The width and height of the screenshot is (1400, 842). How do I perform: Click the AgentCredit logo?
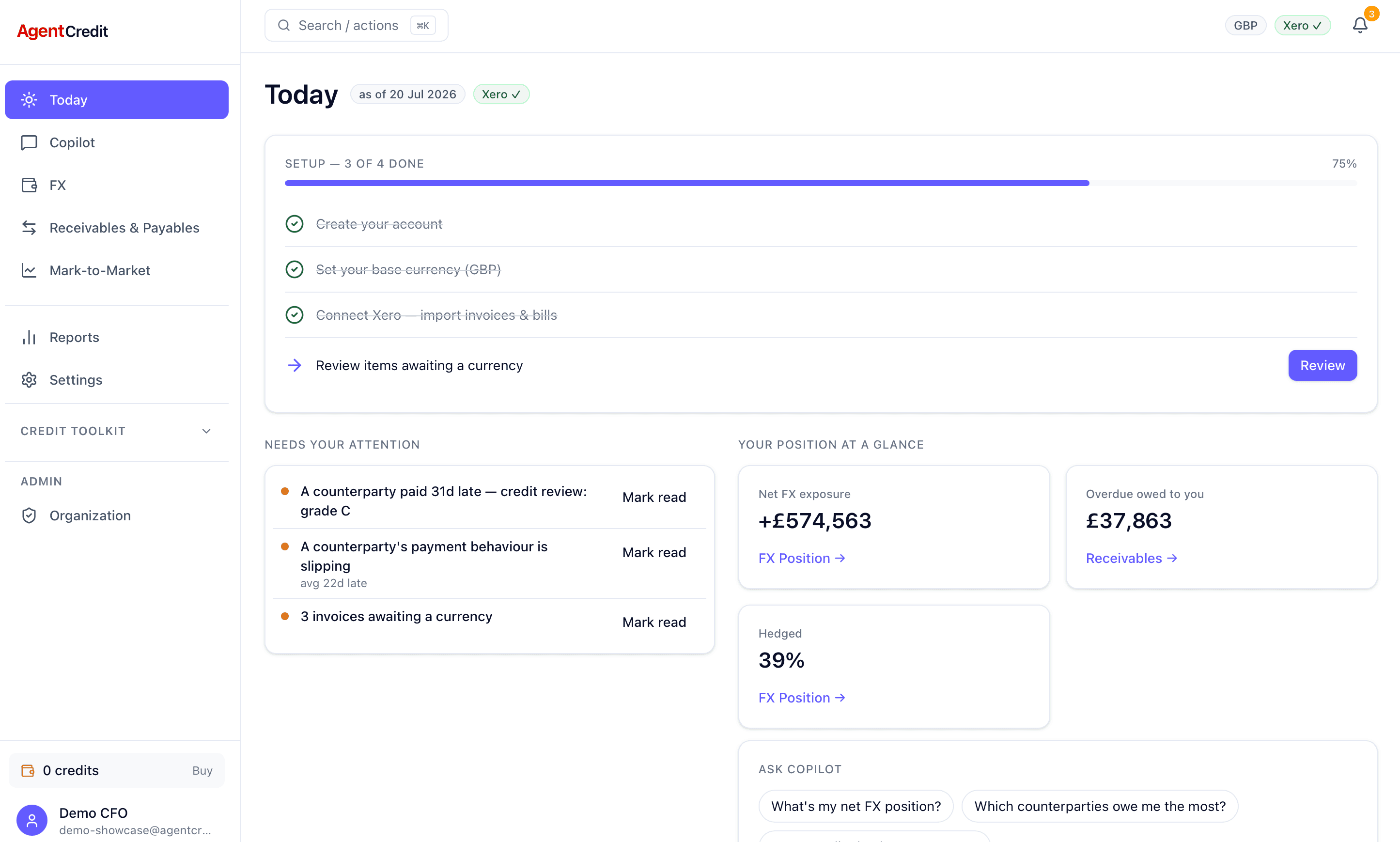[62, 31]
